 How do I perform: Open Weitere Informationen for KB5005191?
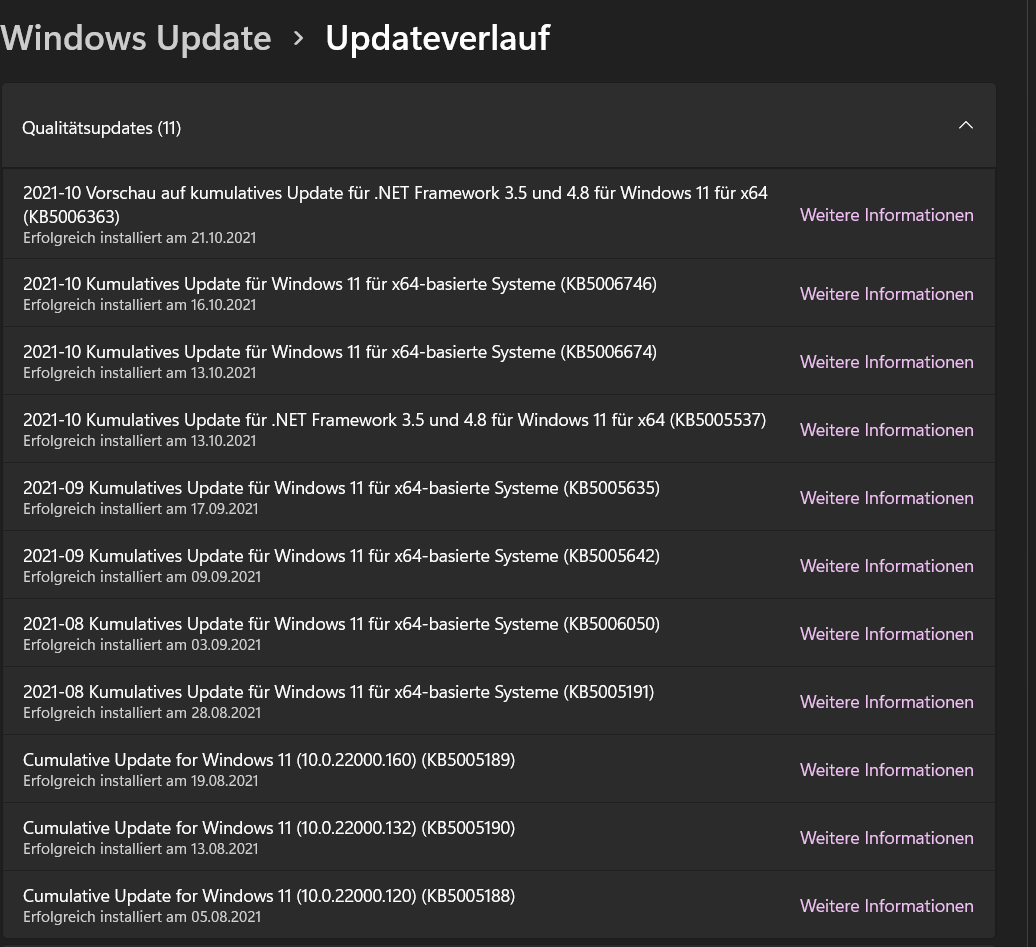pos(886,701)
